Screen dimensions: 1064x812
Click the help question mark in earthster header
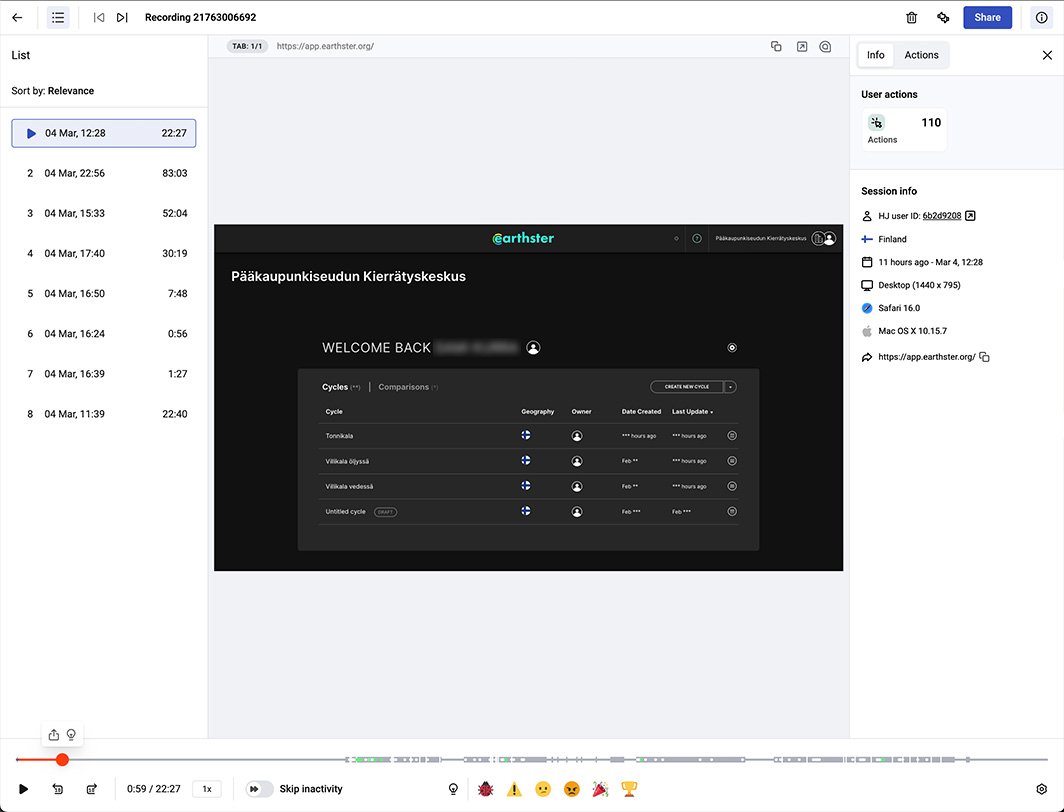coord(696,238)
